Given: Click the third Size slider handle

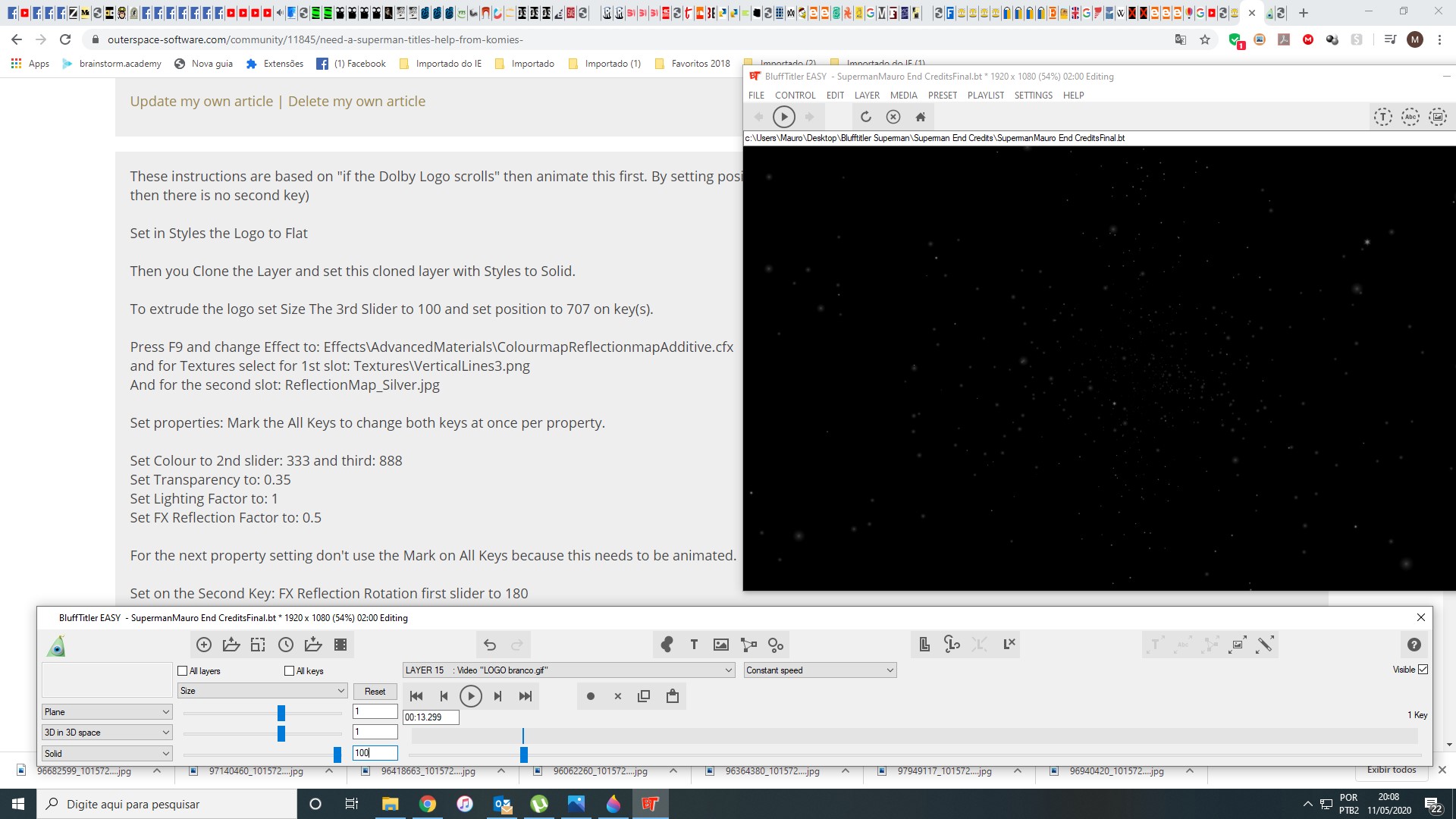Looking at the screenshot, I should [x=337, y=755].
